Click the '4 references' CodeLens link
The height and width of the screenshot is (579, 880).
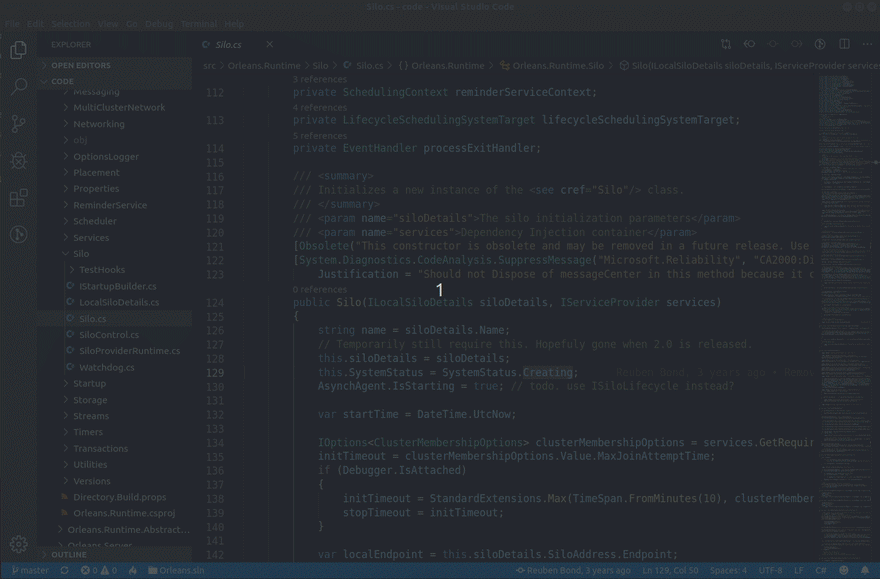click(x=319, y=107)
